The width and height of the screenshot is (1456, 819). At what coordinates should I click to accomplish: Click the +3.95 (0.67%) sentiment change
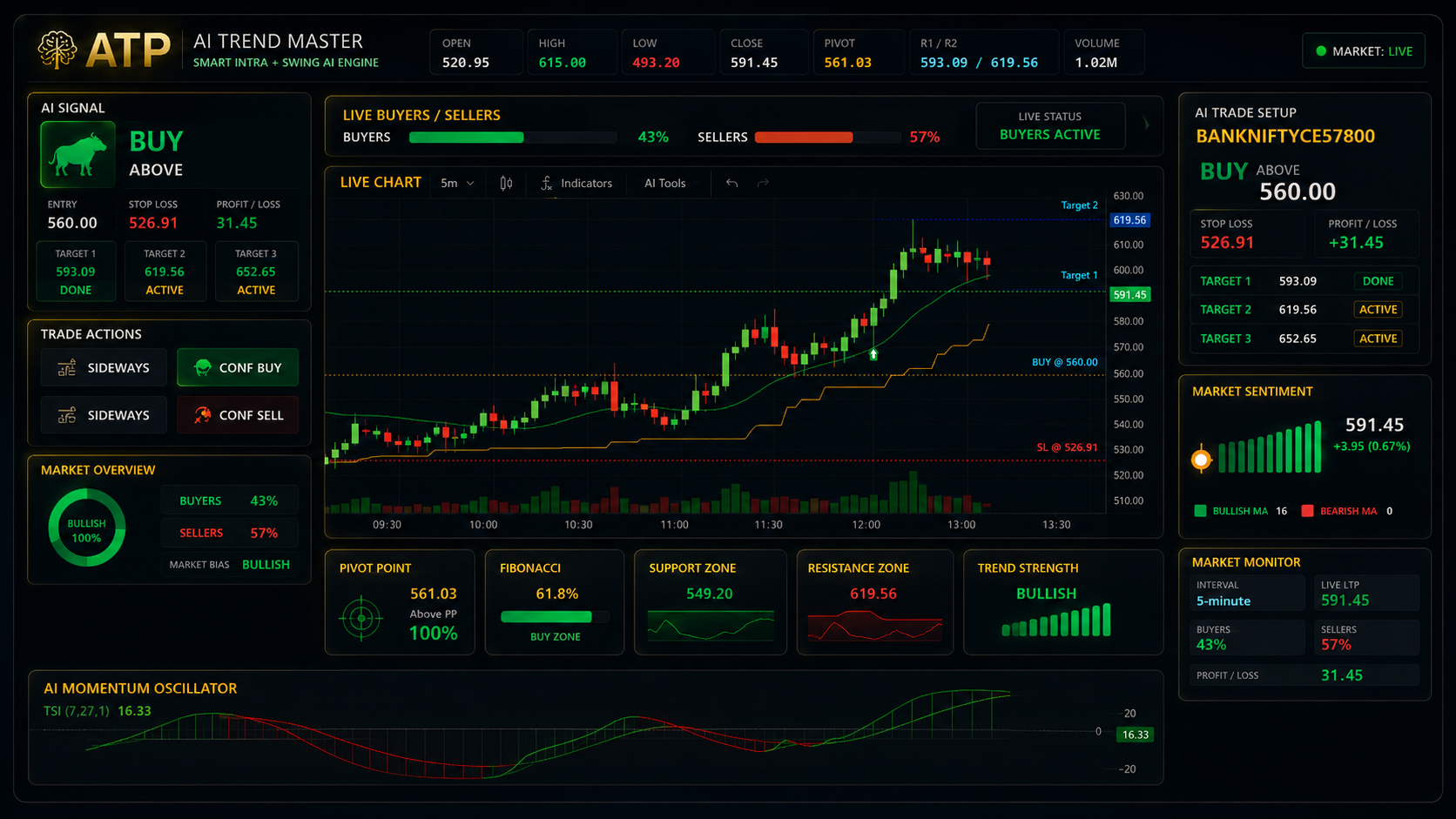click(x=1372, y=446)
